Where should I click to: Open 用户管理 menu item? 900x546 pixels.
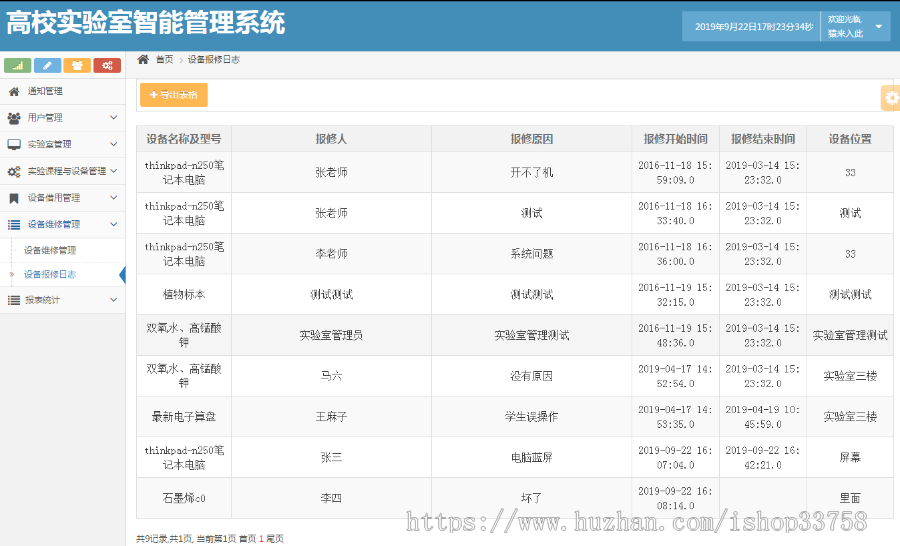tap(63, 118)
